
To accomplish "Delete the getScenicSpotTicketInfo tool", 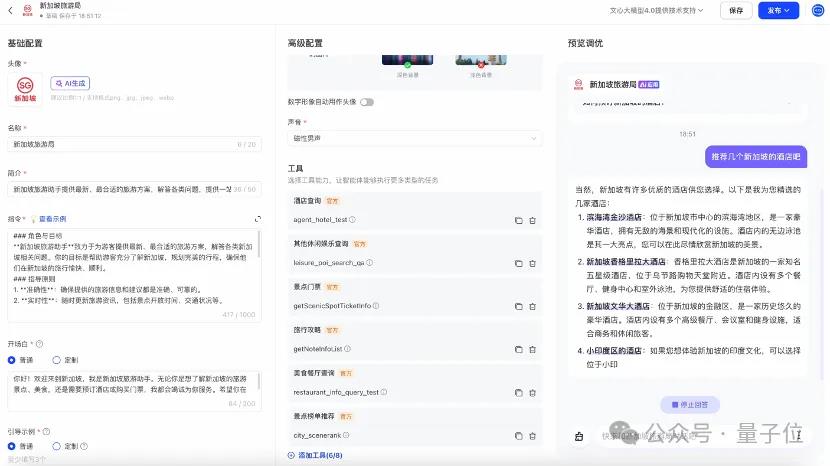I will pyautogui.click(x=533, y=306).
